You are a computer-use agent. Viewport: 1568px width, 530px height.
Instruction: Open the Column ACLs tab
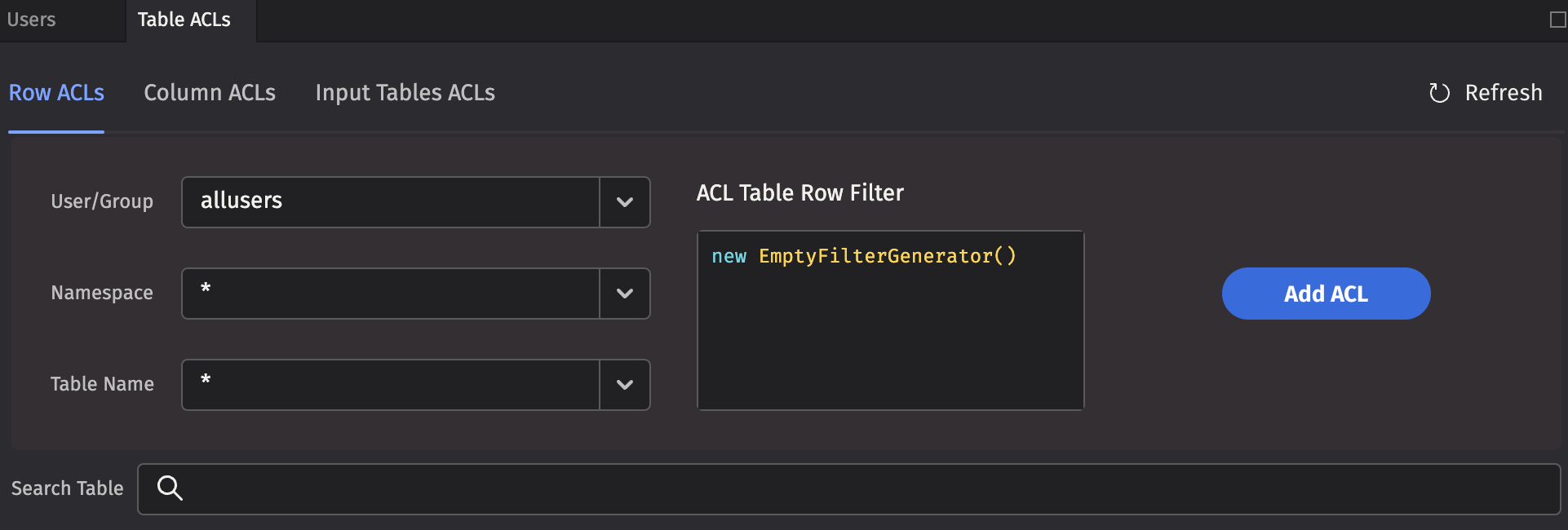(210, 93)
